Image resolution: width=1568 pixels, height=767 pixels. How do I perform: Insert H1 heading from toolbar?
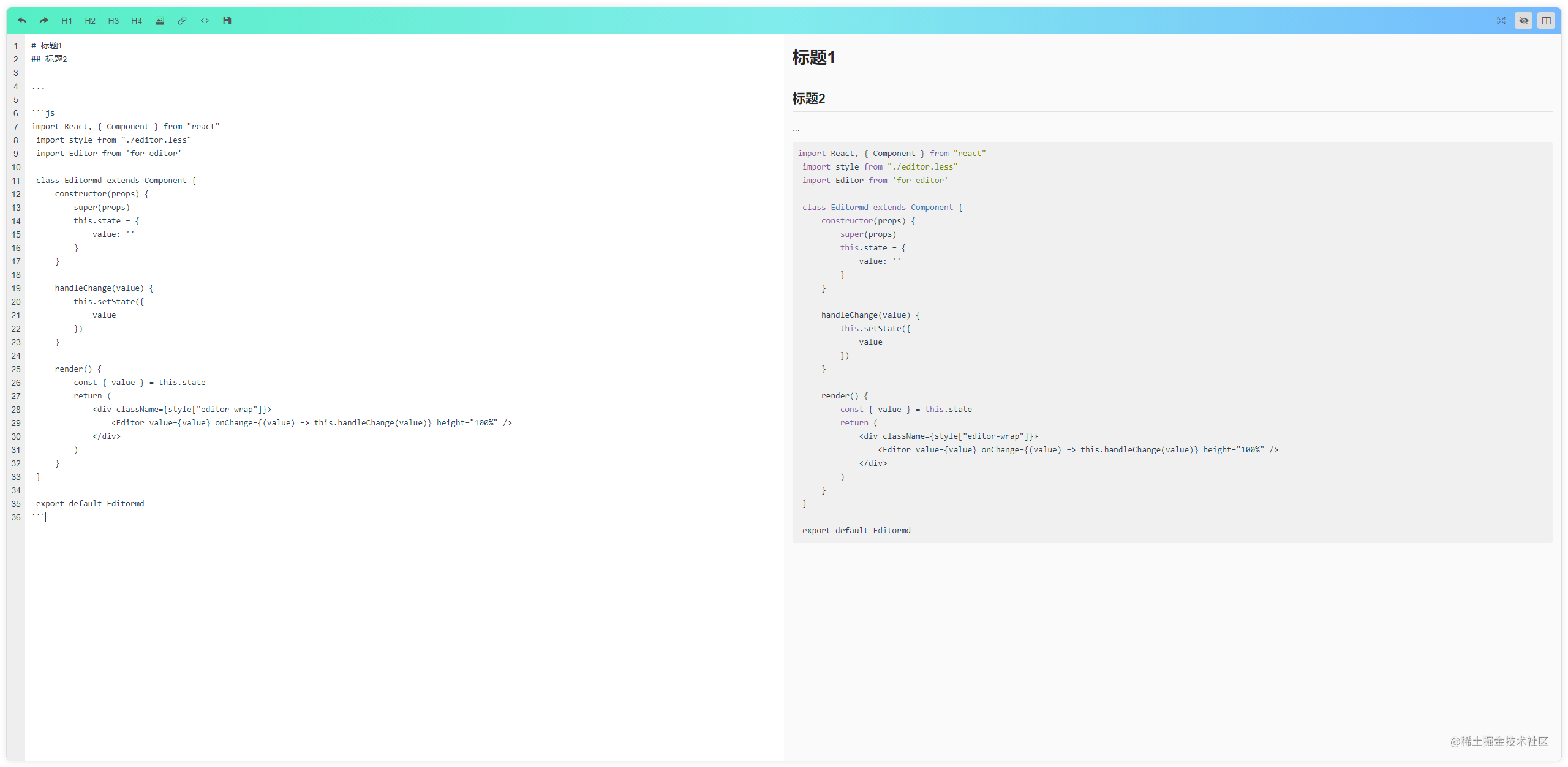tap(67, 21)
